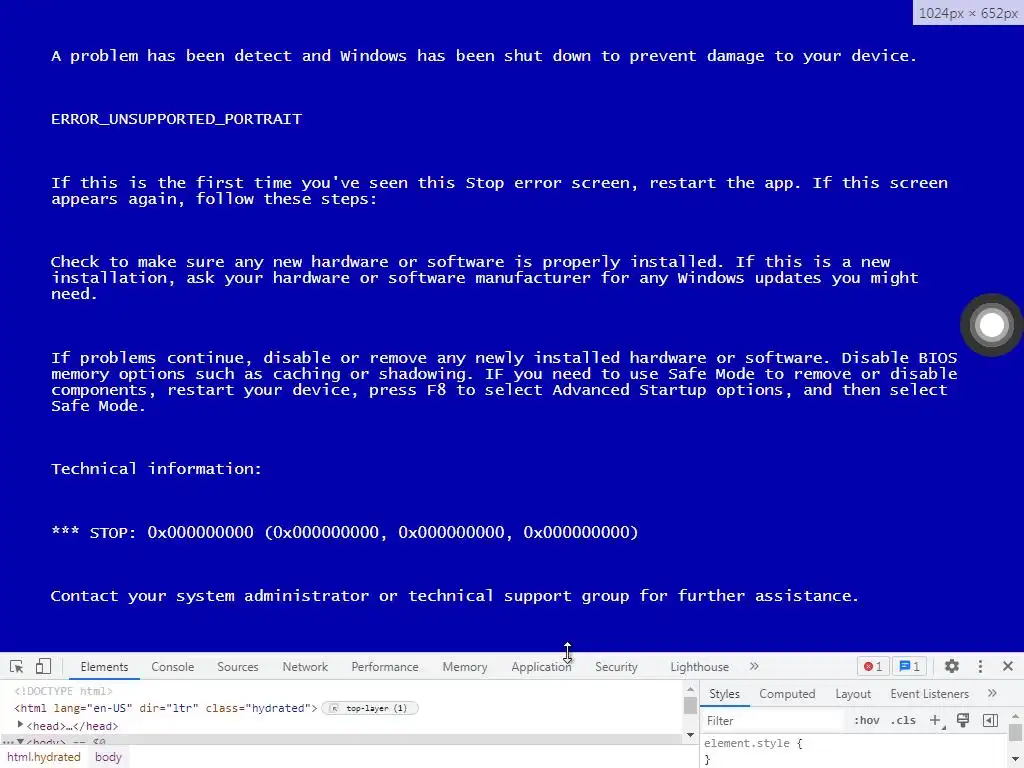Image resolution: width=1024 pixels, height=768 pixels.
Task: Open the Security tab
Action: tap(616, 667)
